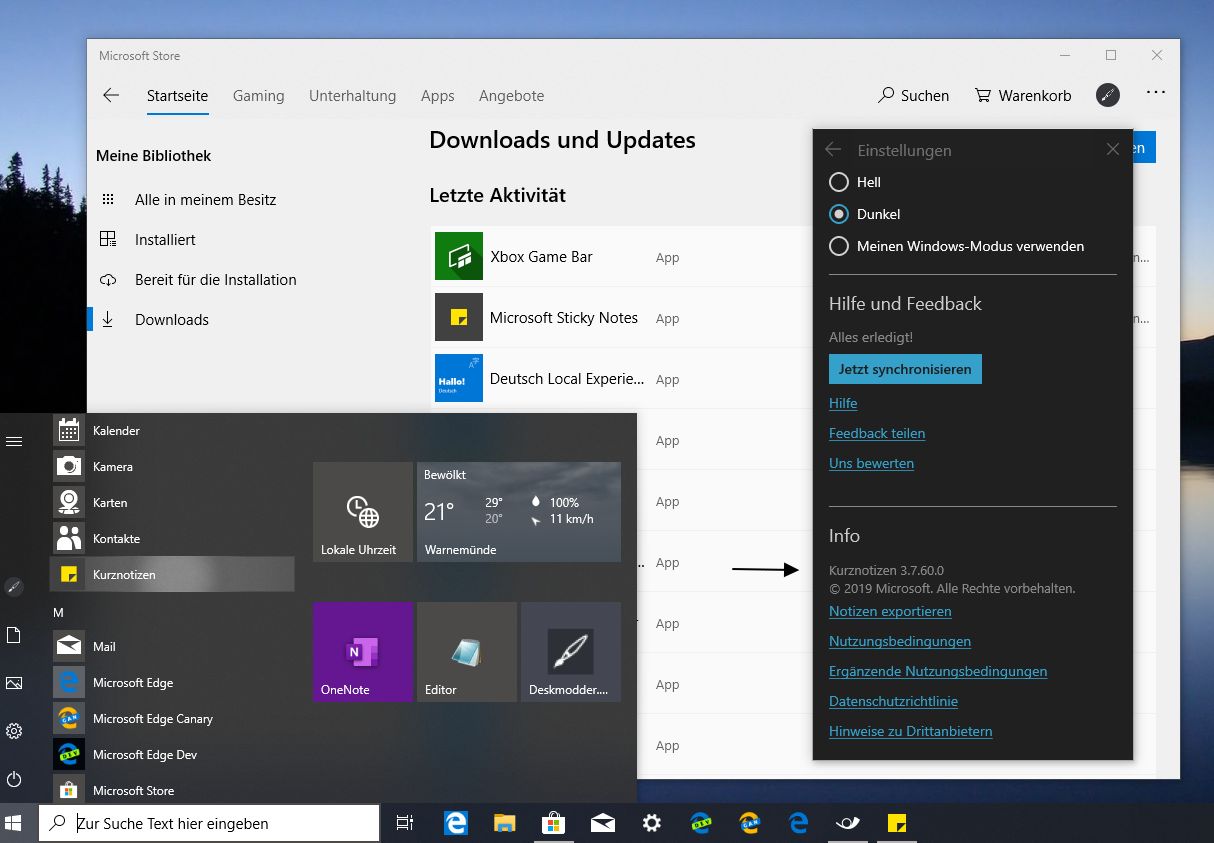1214x843 pixels.
Task: Launch Kurznotizen from Start app list
Action: (x=172, y=575)
